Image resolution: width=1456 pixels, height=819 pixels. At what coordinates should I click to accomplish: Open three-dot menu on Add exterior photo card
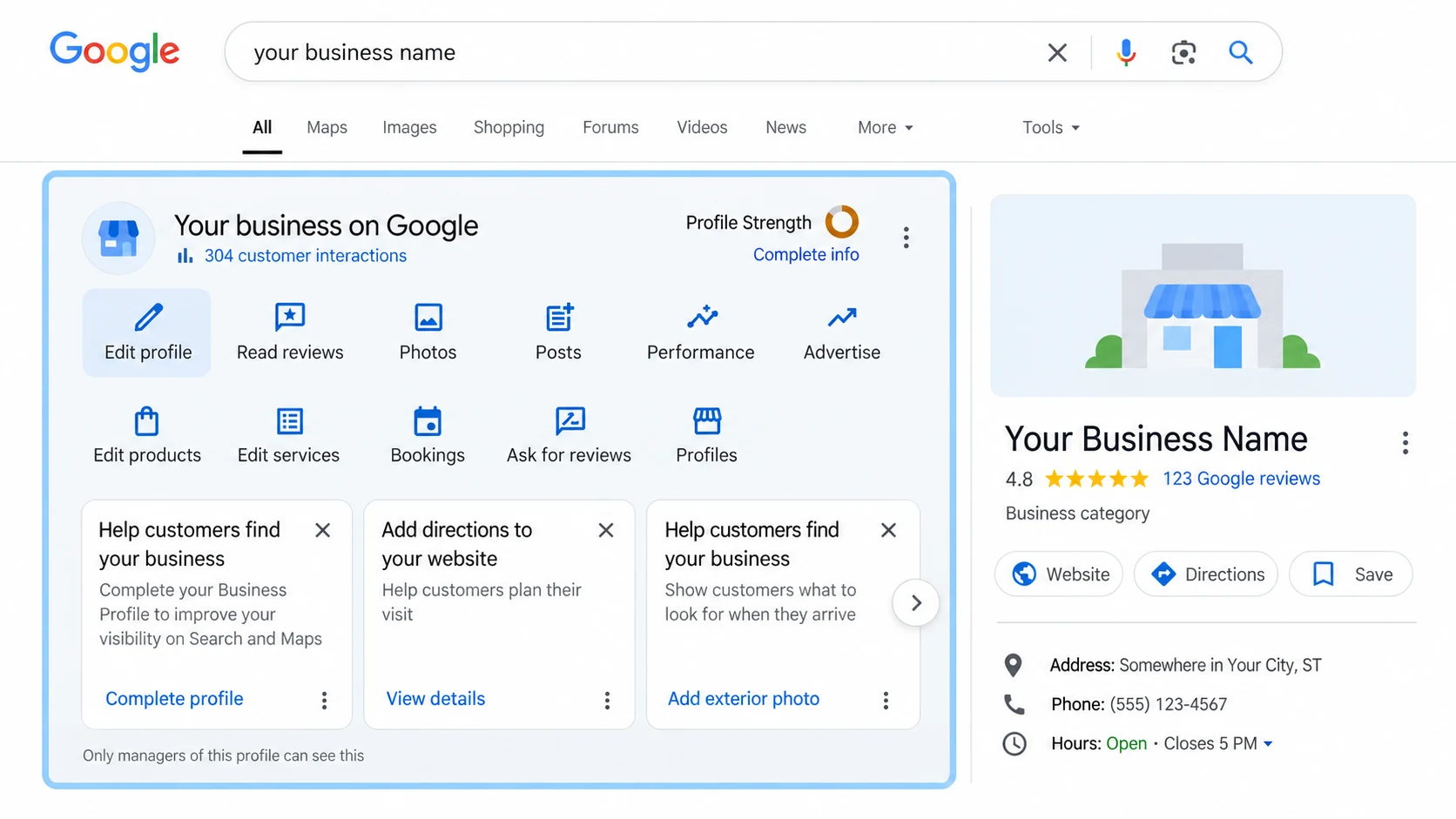[886, 701]
